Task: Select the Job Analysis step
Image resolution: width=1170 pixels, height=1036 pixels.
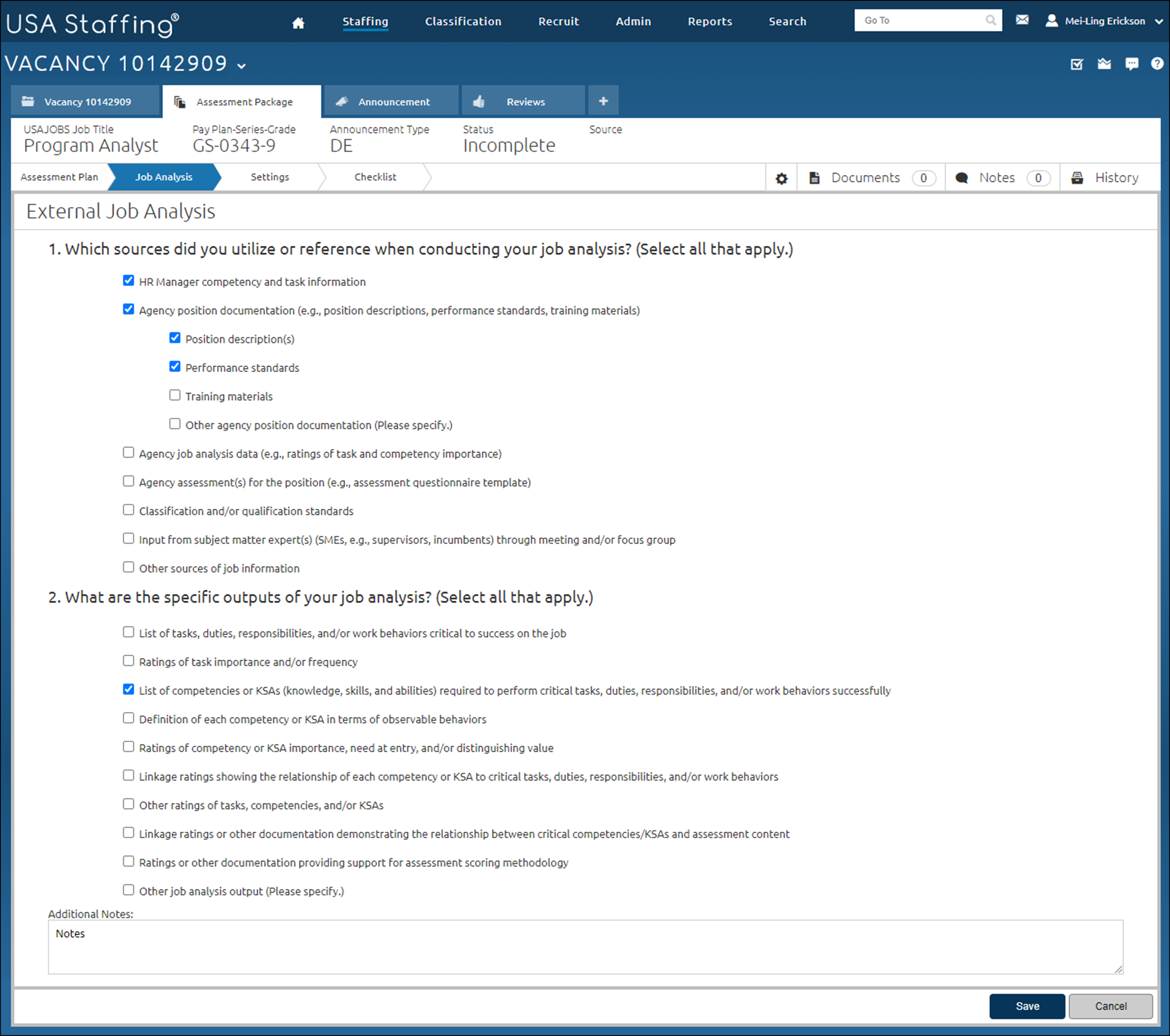Action: click(164, 177)
